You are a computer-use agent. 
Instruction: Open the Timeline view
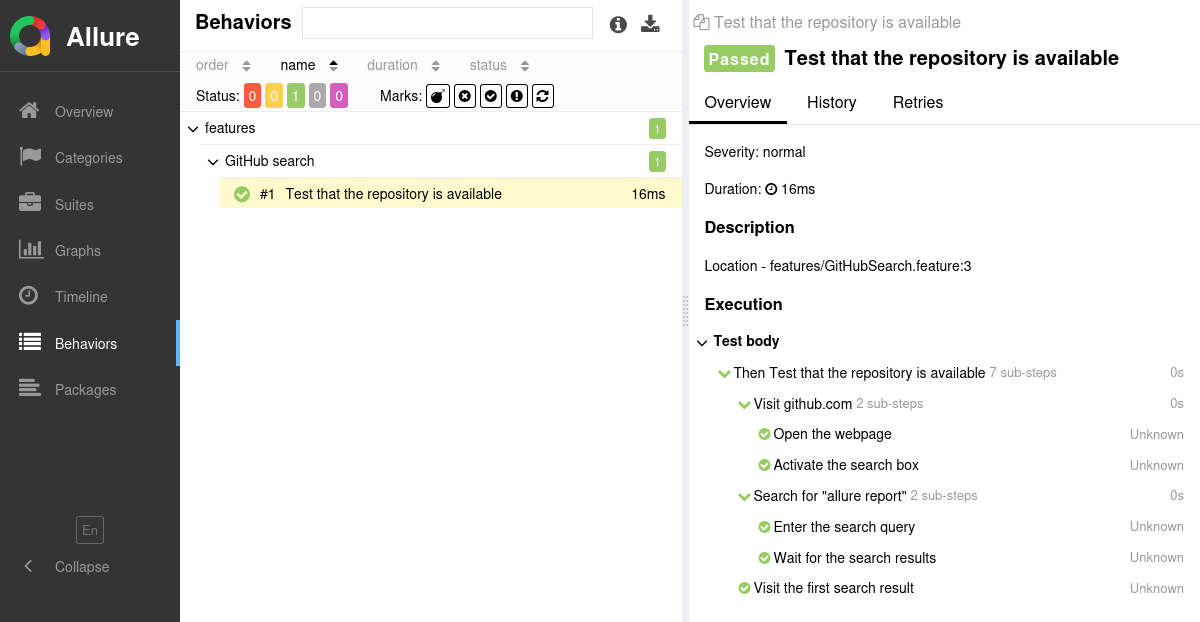(81, 297)
